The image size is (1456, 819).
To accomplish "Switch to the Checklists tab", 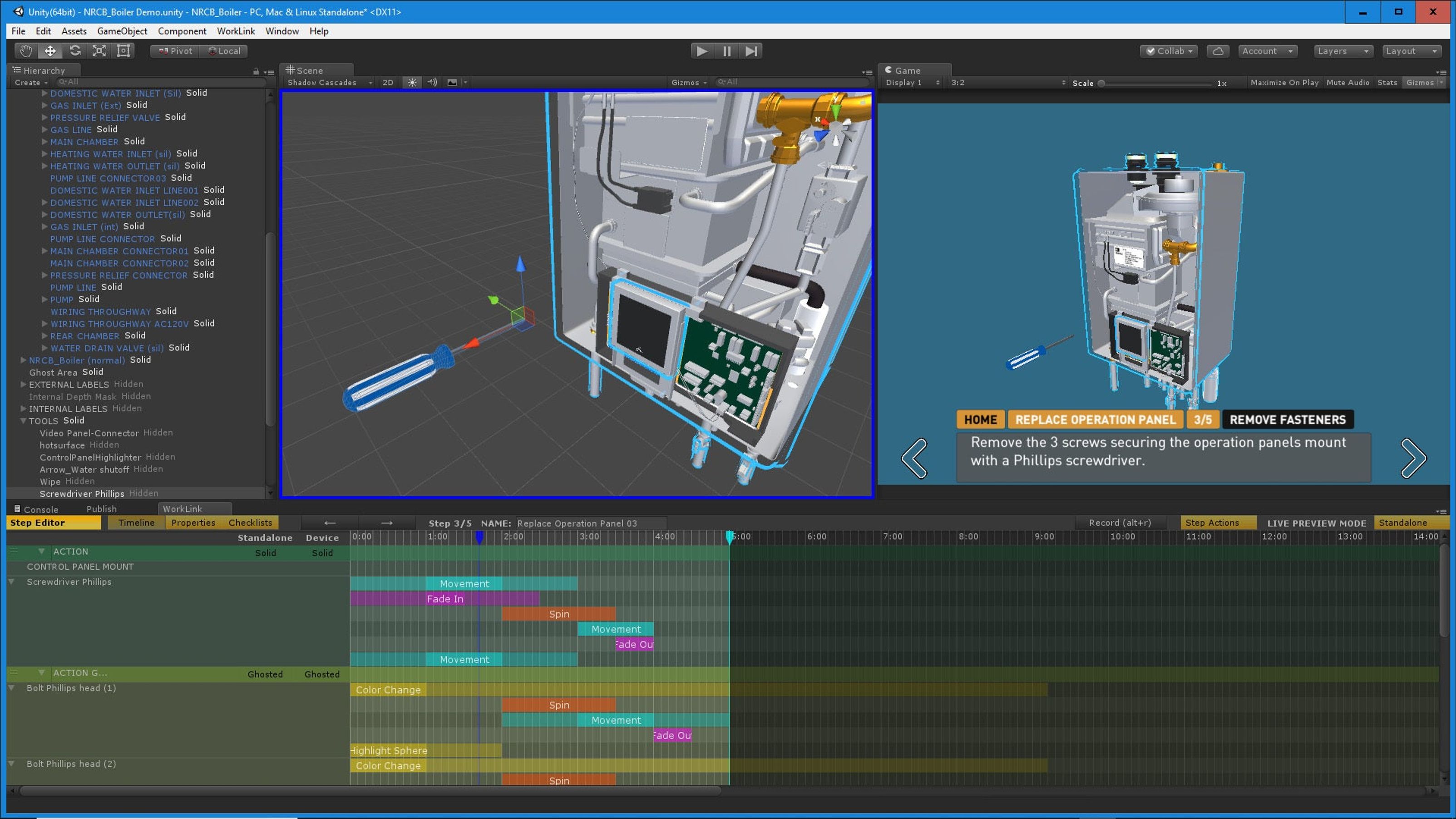I will point(251,523).
